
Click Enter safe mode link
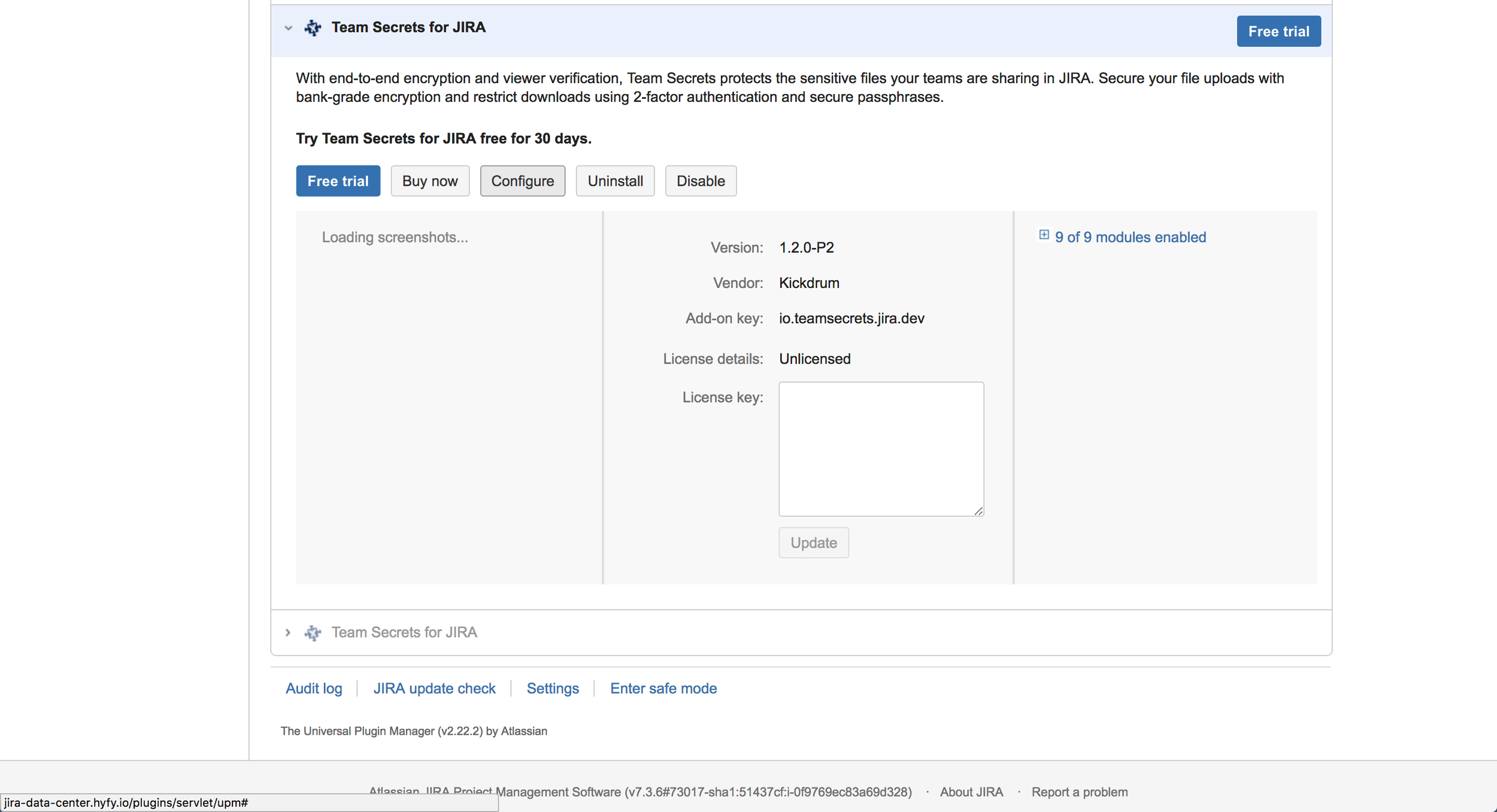(663, 689)
